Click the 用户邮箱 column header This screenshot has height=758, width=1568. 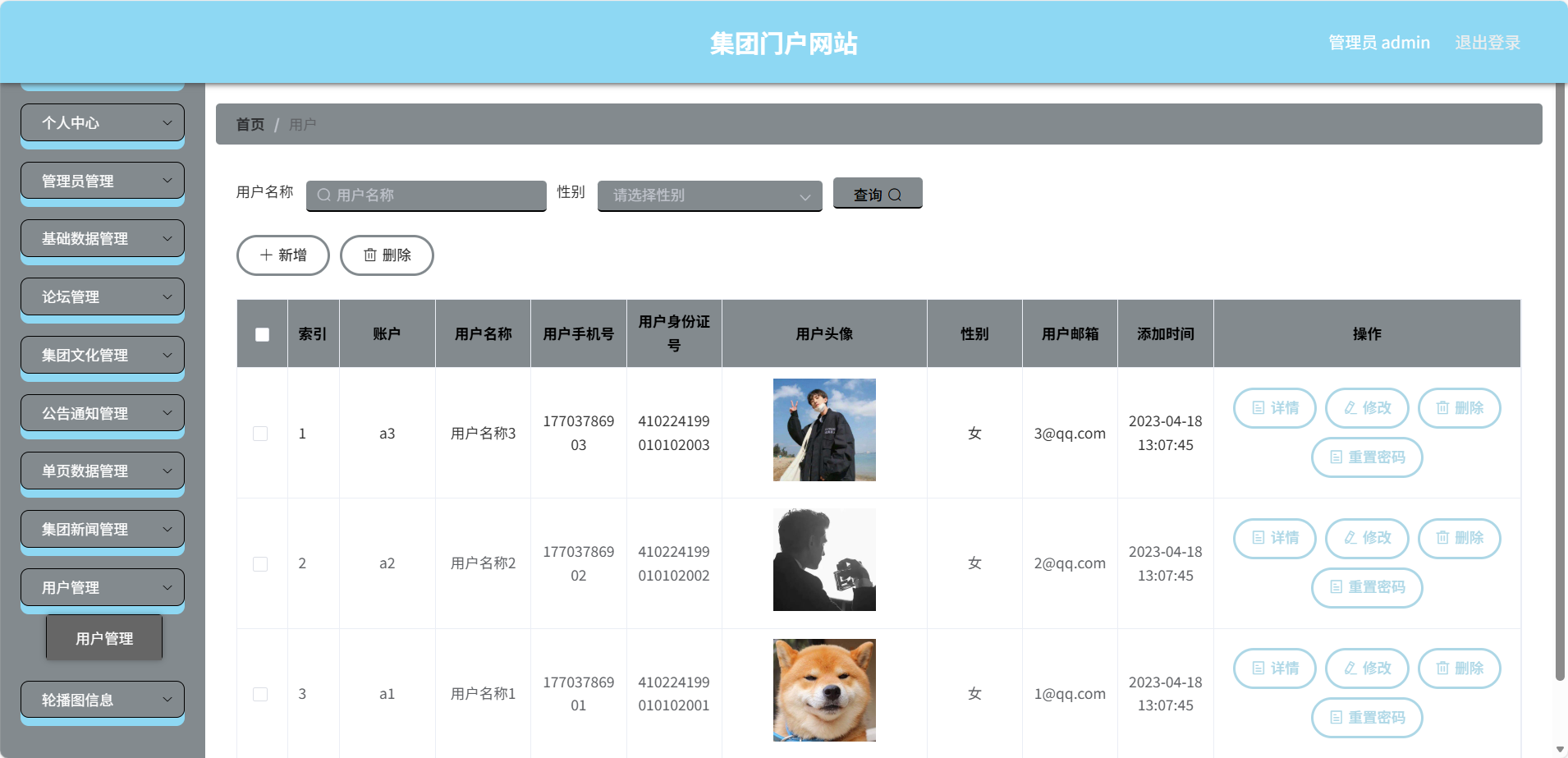point(1070,334)
